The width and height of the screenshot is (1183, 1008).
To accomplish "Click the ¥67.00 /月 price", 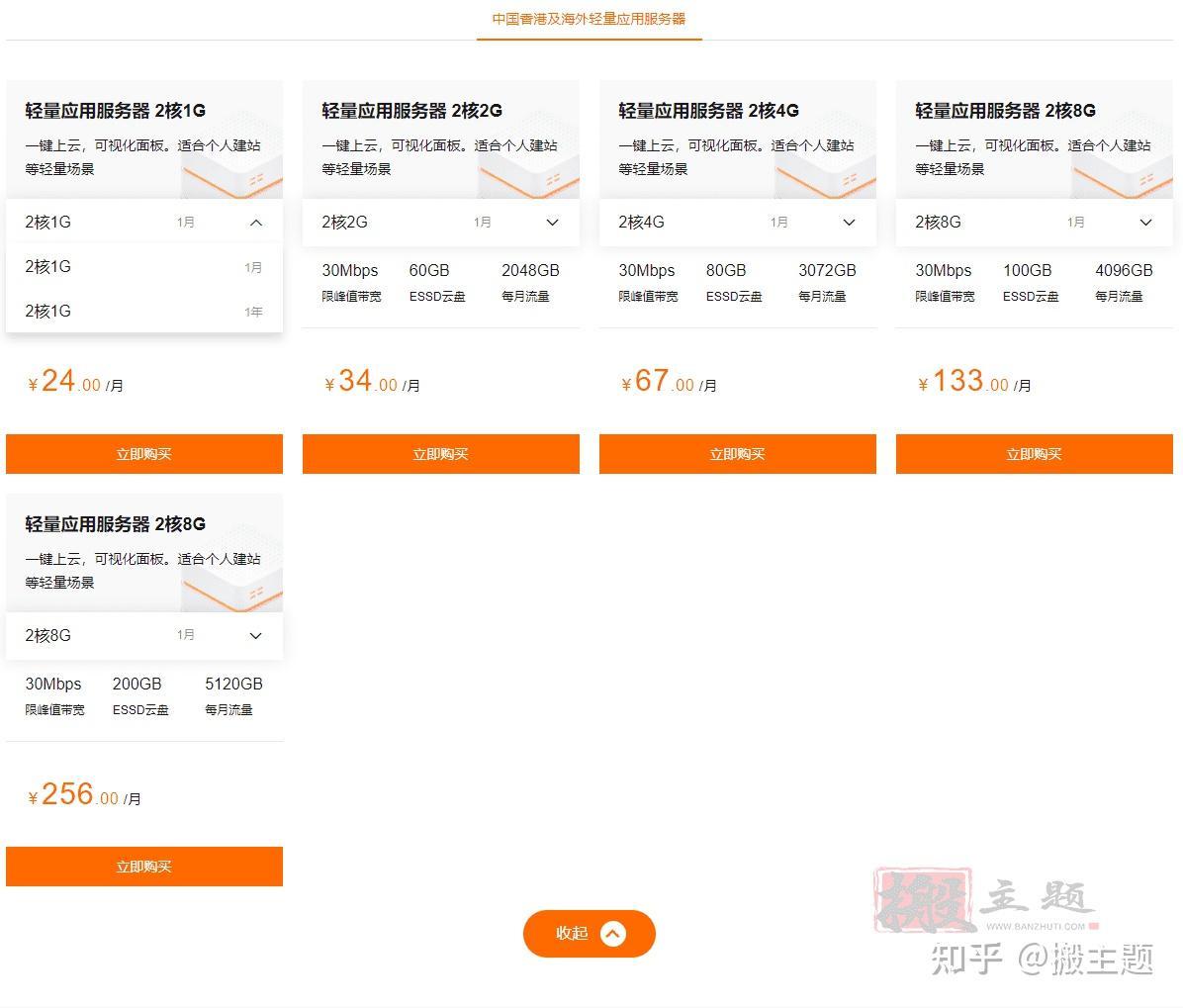I will [669, 381].
